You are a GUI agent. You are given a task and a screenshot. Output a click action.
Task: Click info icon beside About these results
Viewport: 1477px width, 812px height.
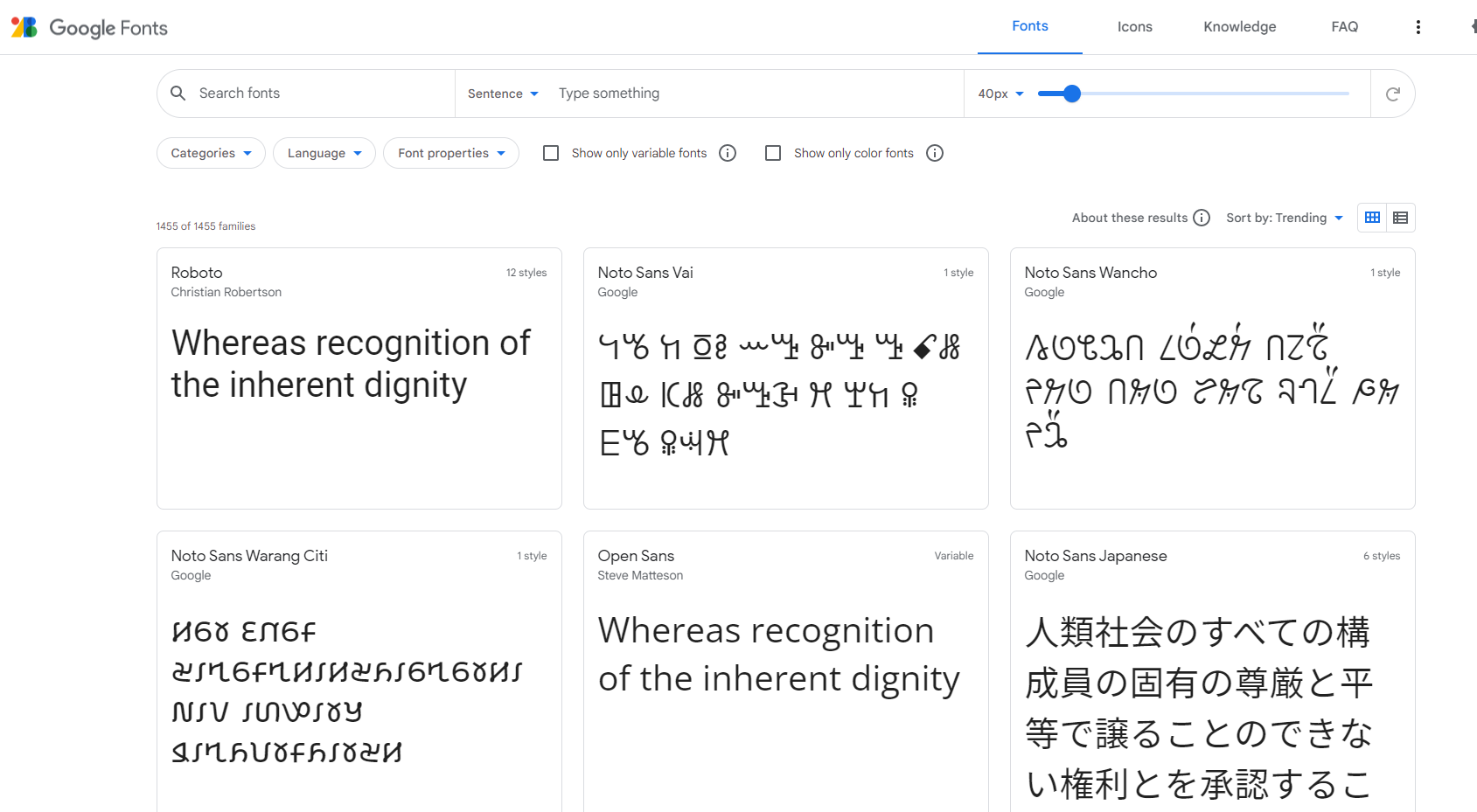click(x=1202, y=218)
